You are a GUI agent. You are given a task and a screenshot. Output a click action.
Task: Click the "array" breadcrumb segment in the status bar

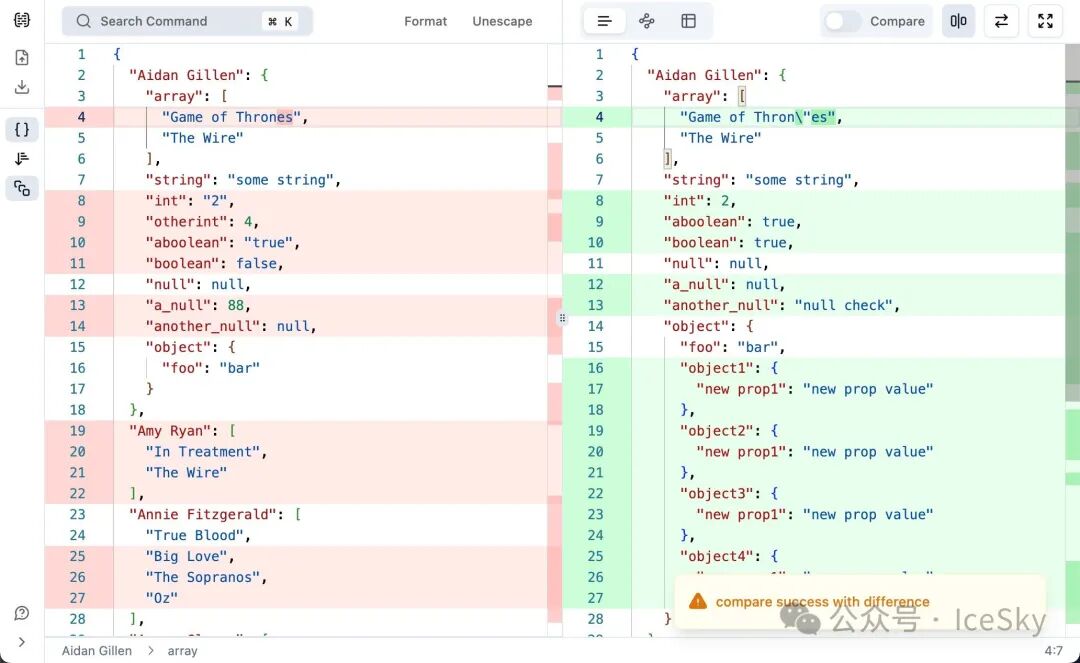coord(181,651)
